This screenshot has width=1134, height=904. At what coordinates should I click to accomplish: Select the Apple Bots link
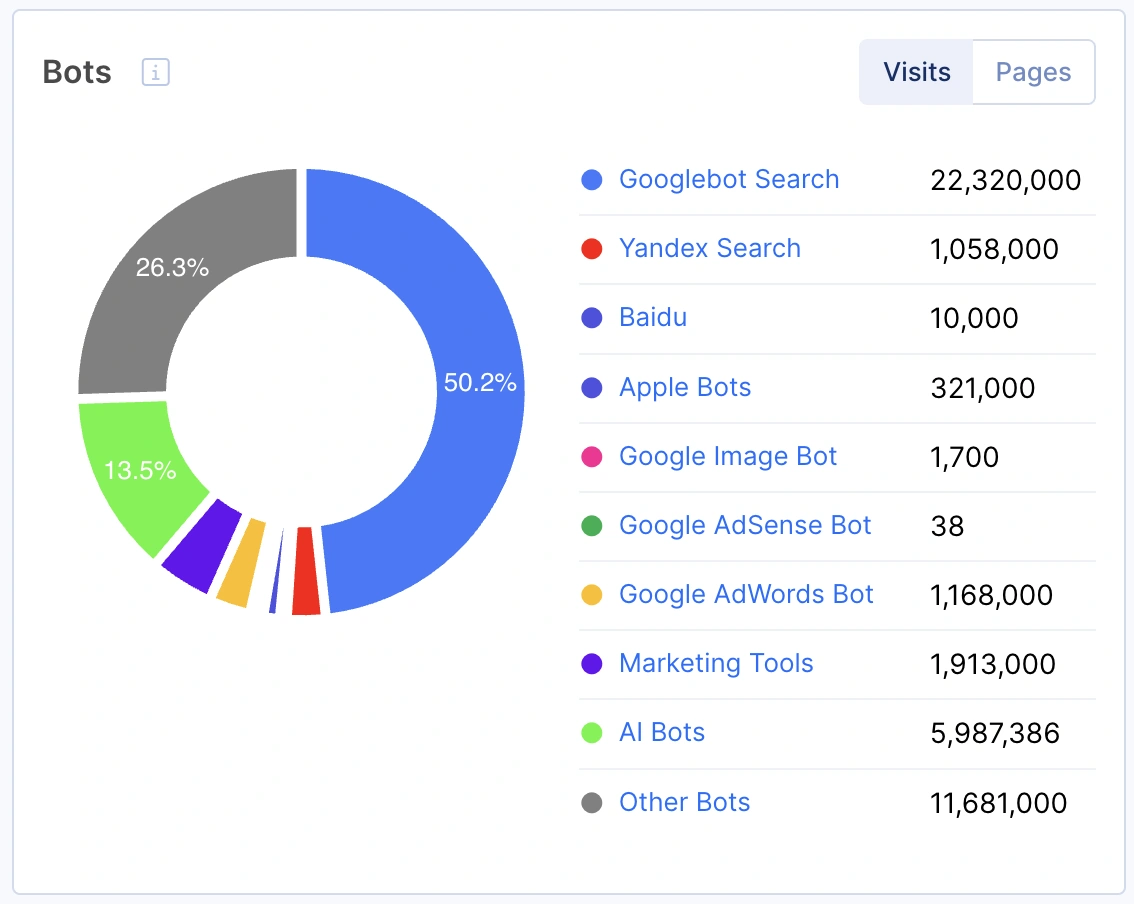684,388
